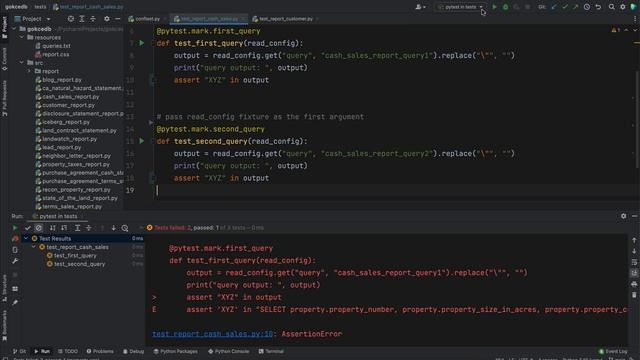640x360 pixels.
Task: Open Search Everywhere magnifier icon
Action: [x=611, y=7]
